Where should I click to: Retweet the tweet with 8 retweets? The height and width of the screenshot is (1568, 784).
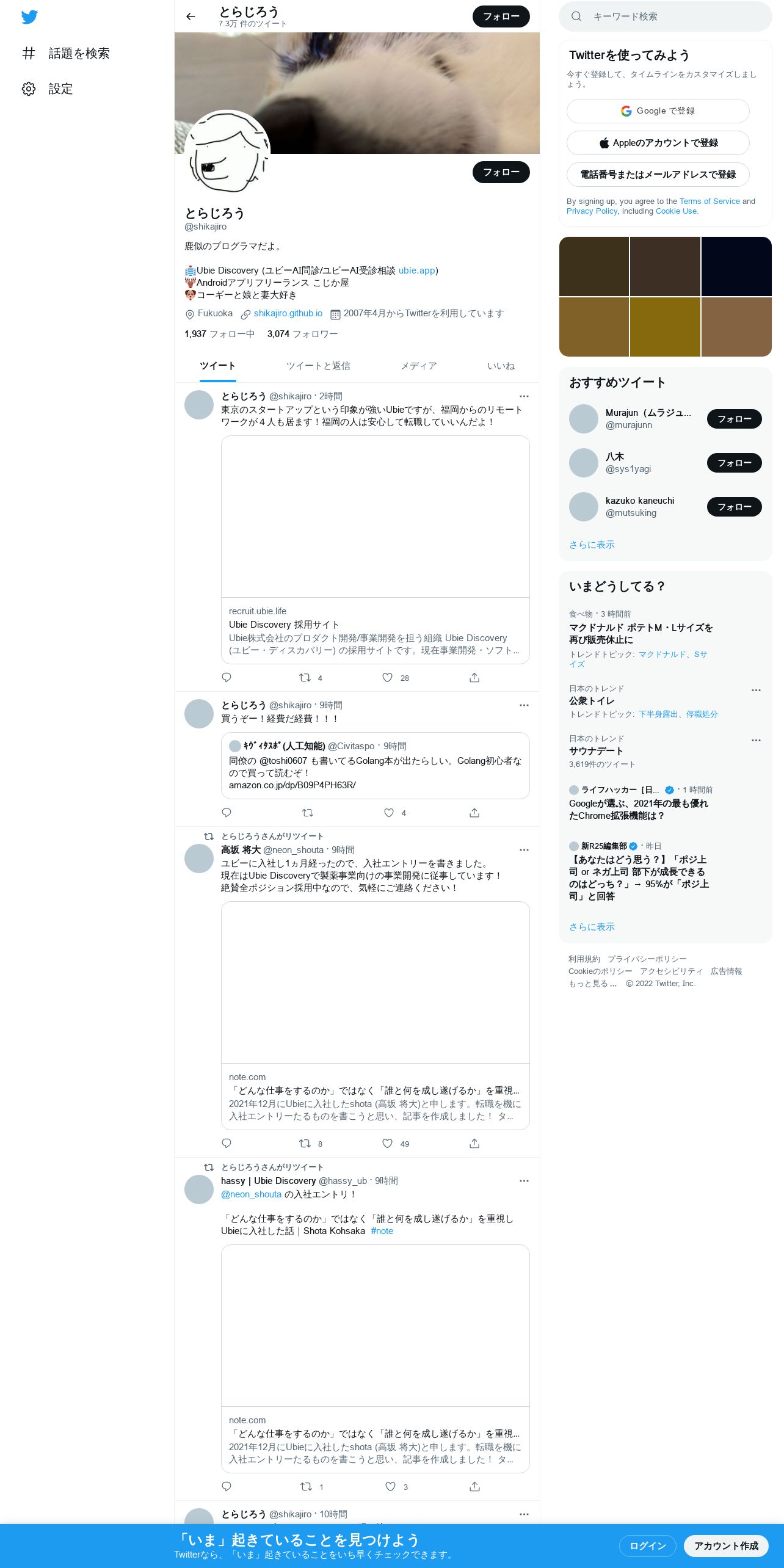coord(305,1144)
